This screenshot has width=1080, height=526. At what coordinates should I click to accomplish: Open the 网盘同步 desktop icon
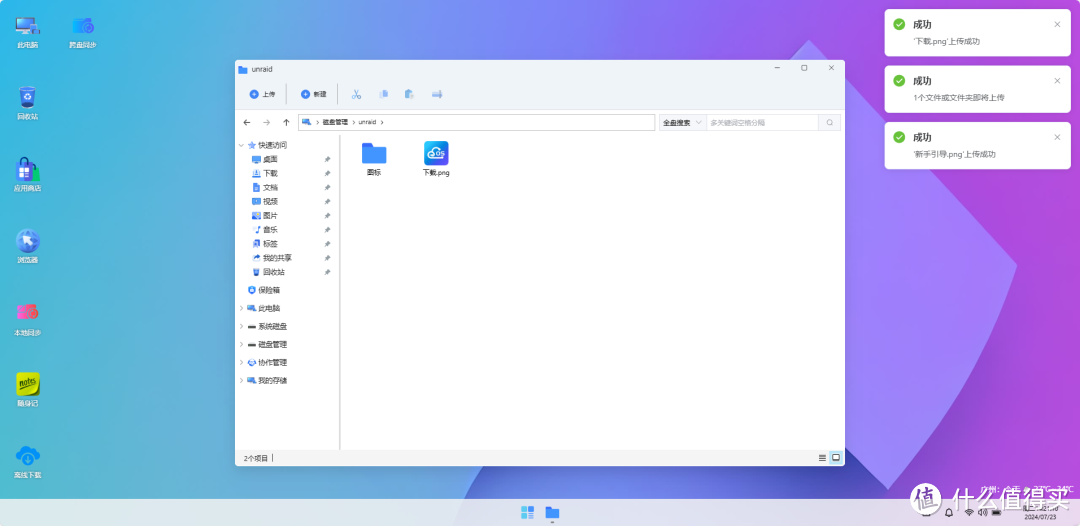click(83, 32)
